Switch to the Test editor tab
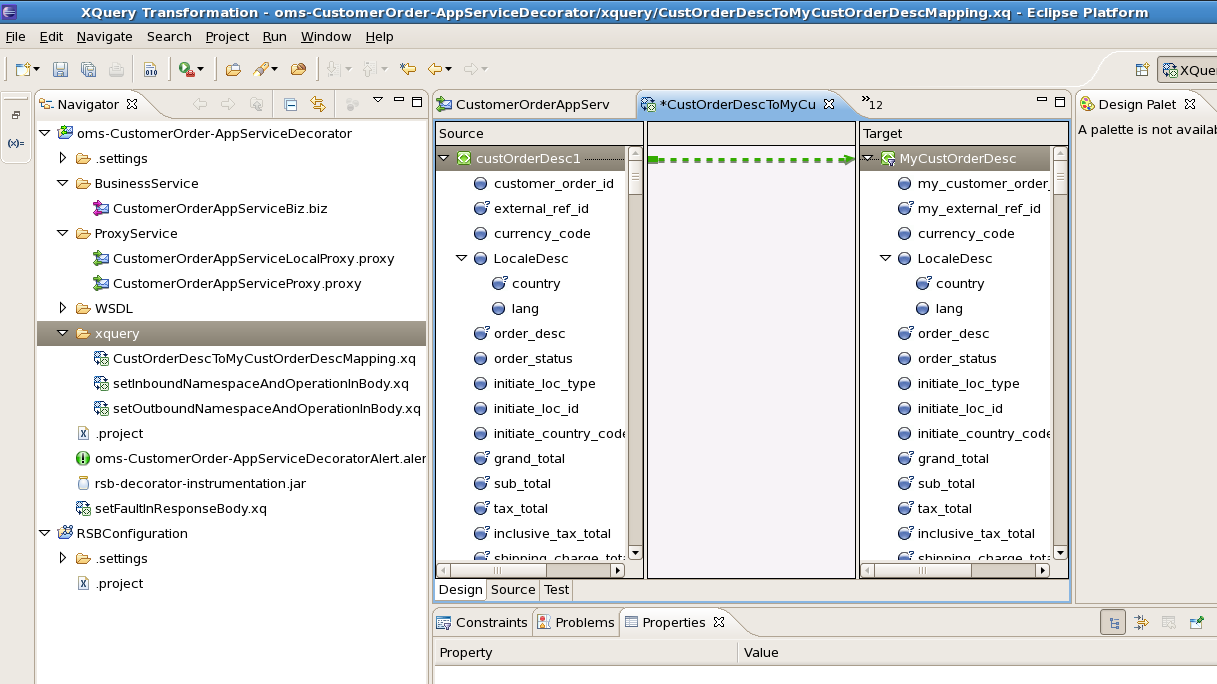 [x=557, y=590]
